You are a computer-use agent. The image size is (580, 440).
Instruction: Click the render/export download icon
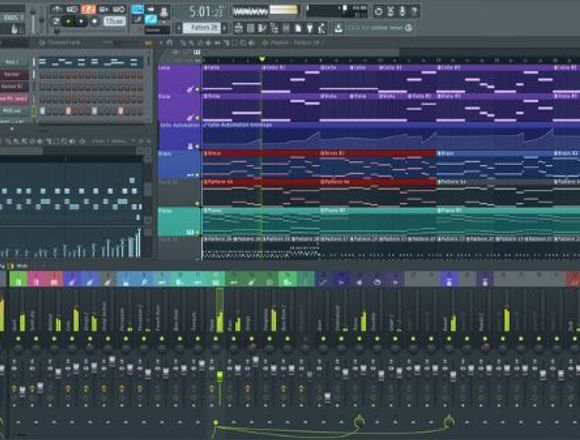click(338, 28)
